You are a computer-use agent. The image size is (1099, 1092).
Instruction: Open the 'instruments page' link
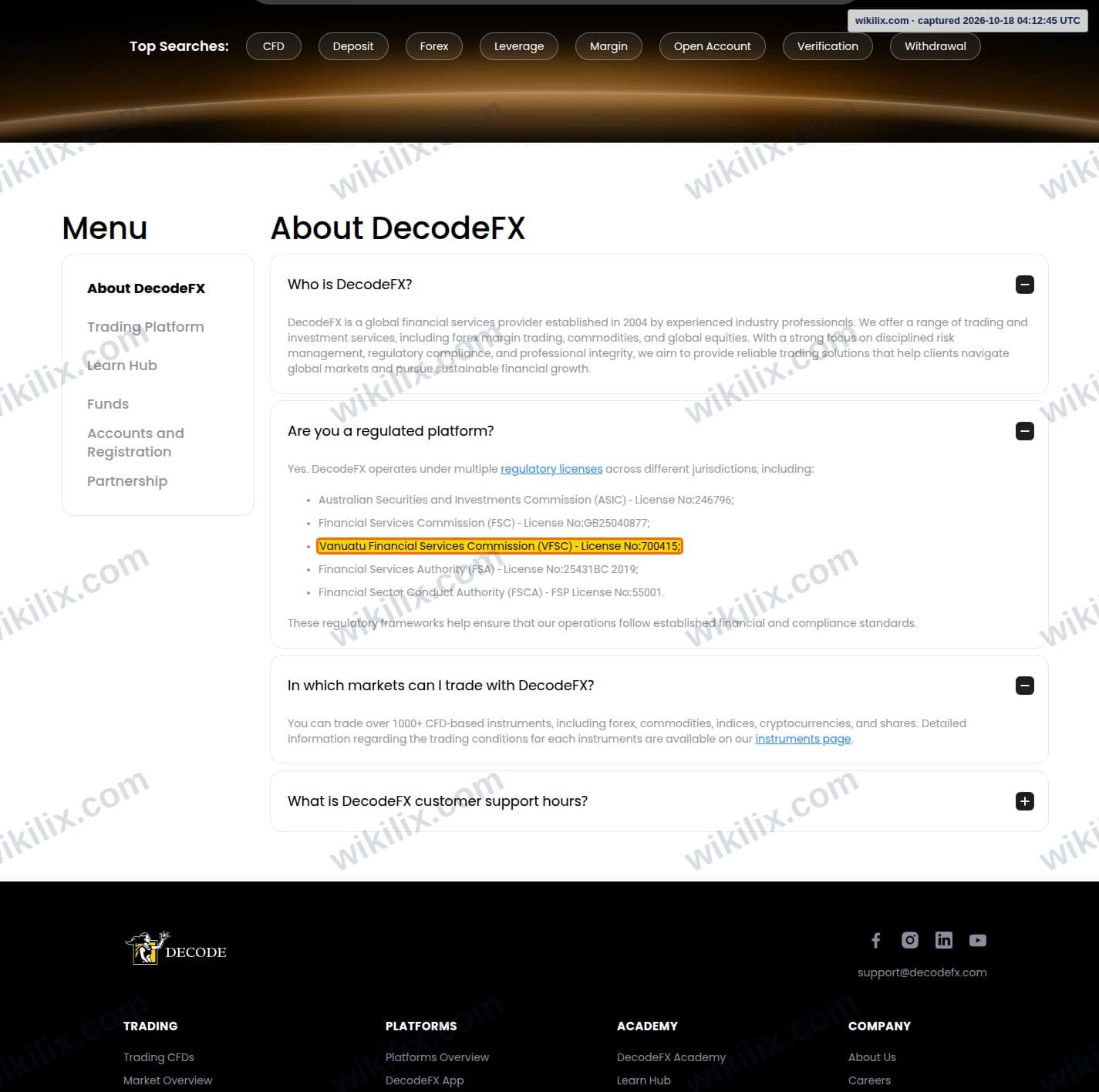(803, 739)
